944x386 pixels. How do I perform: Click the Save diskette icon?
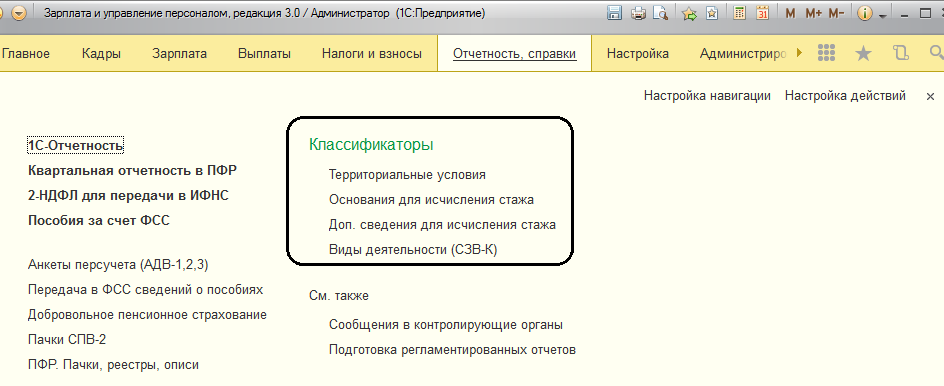615,13
